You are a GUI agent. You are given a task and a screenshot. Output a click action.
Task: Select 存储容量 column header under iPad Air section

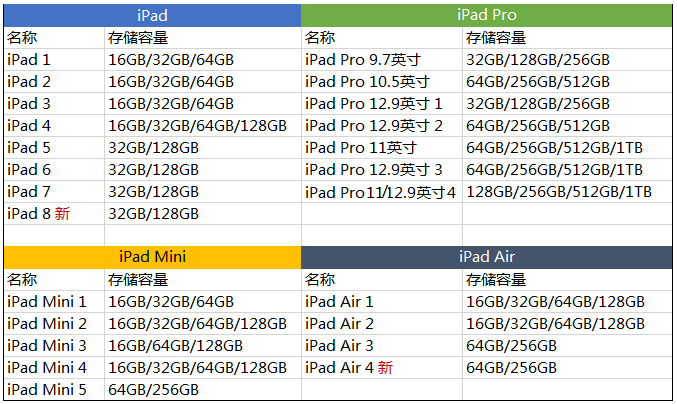[567, 280]
